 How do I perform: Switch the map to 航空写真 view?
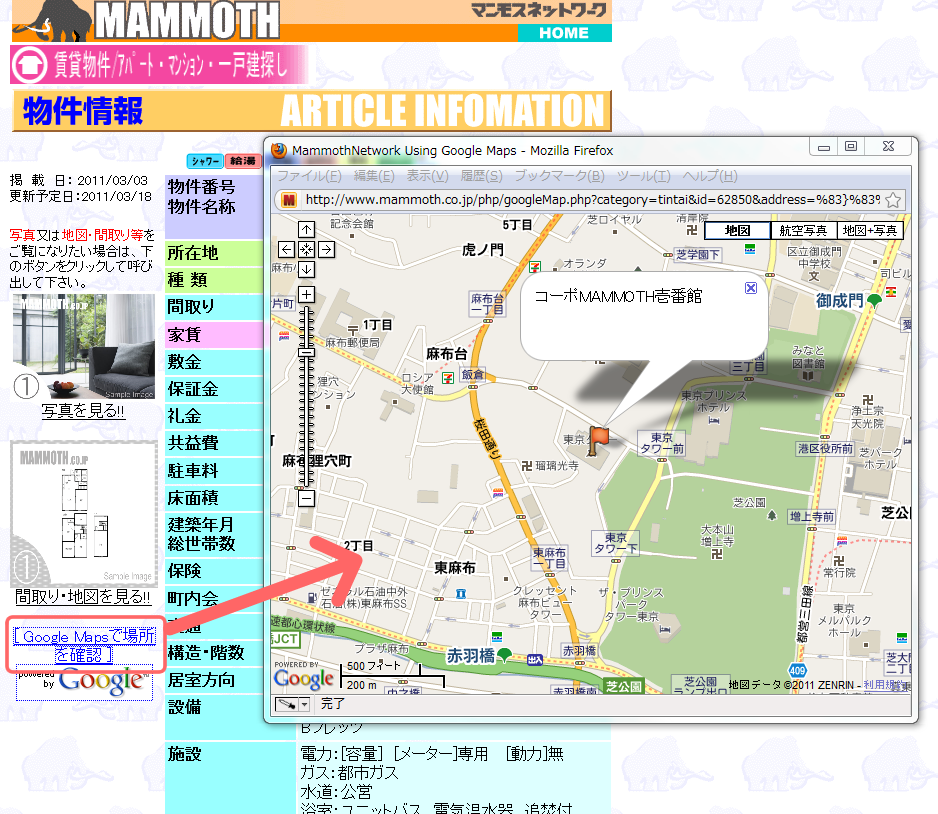803,231
